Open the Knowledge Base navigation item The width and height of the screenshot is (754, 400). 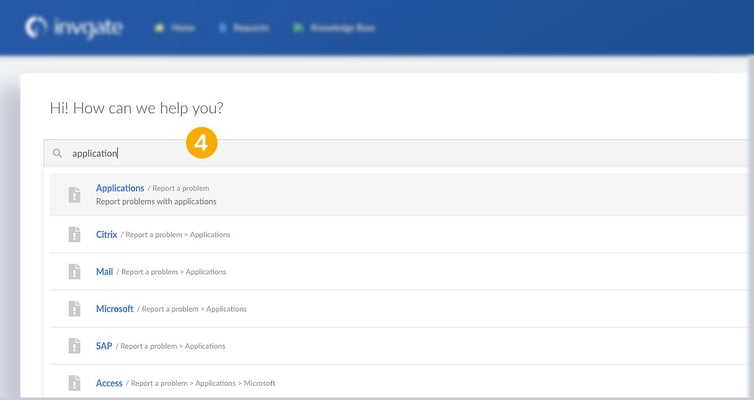point(334,28)
